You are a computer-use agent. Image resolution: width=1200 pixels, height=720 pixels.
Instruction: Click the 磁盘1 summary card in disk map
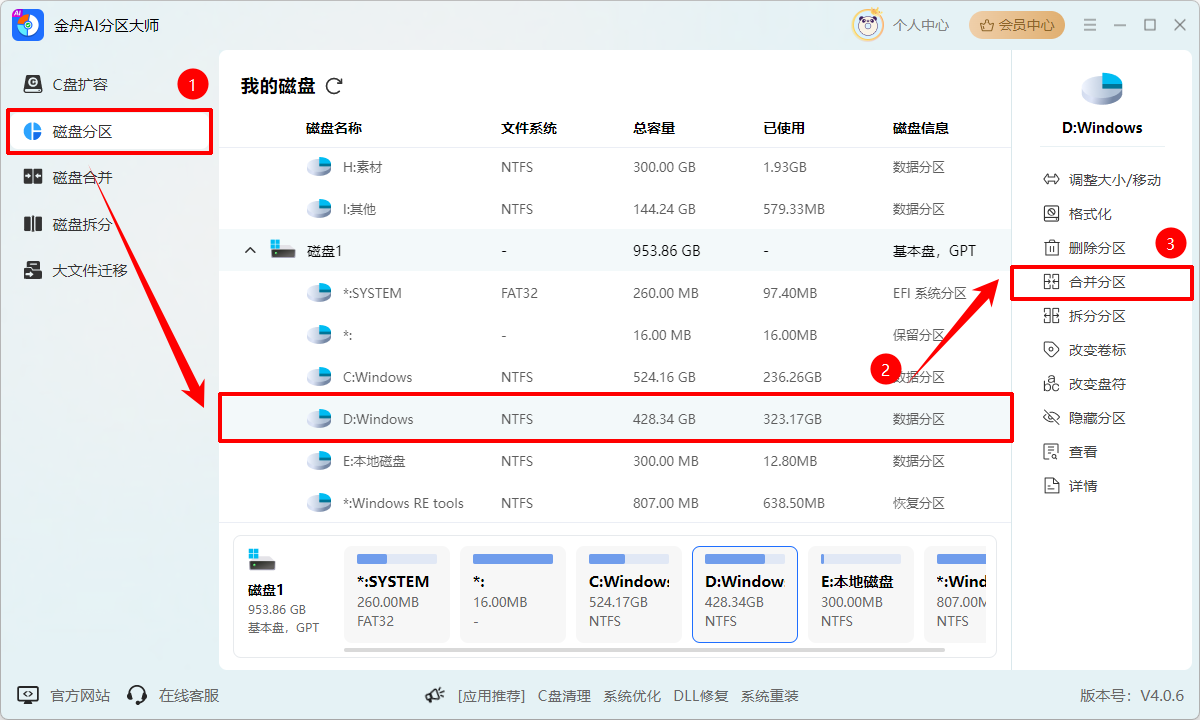pos(284,594)
